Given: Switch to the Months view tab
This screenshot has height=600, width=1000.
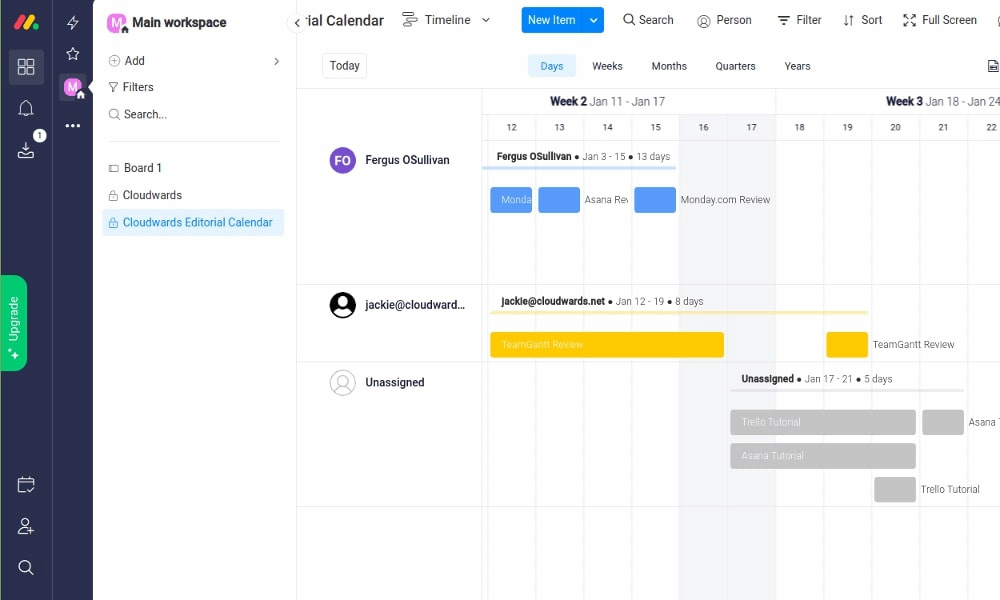Looking at the screenshot, I should (668, 66).
